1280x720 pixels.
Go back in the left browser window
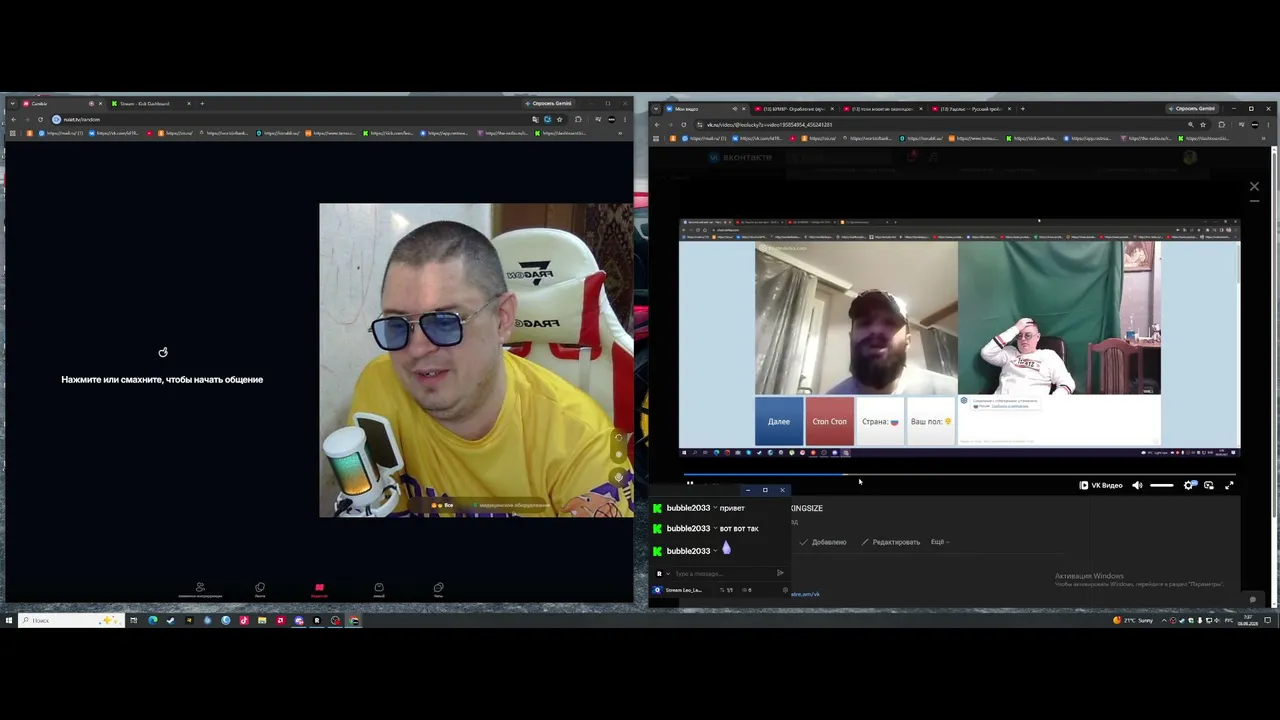click(x=13, y=119)
